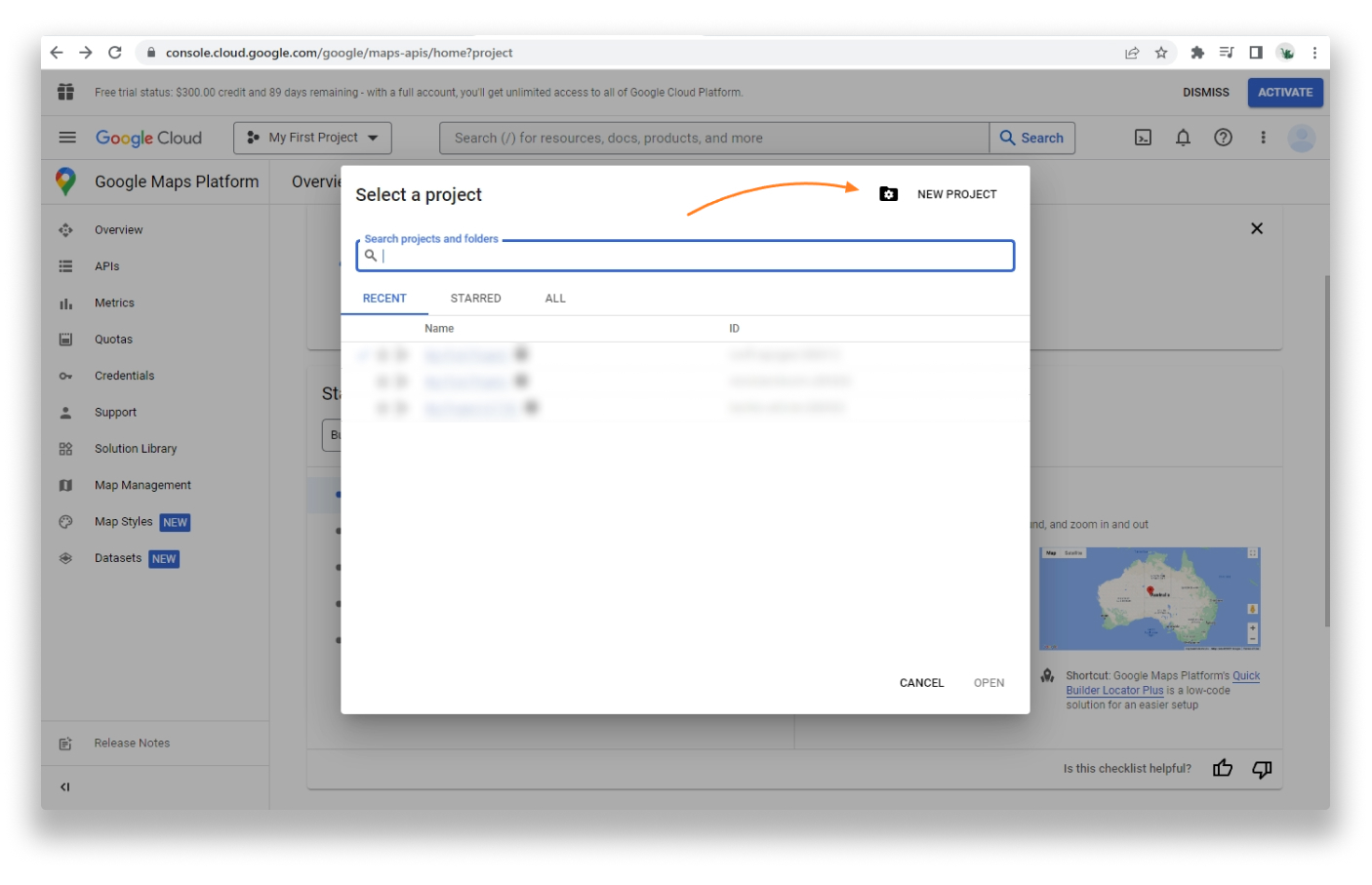Click the thumbs up feedback icon

coord(1223,769)
